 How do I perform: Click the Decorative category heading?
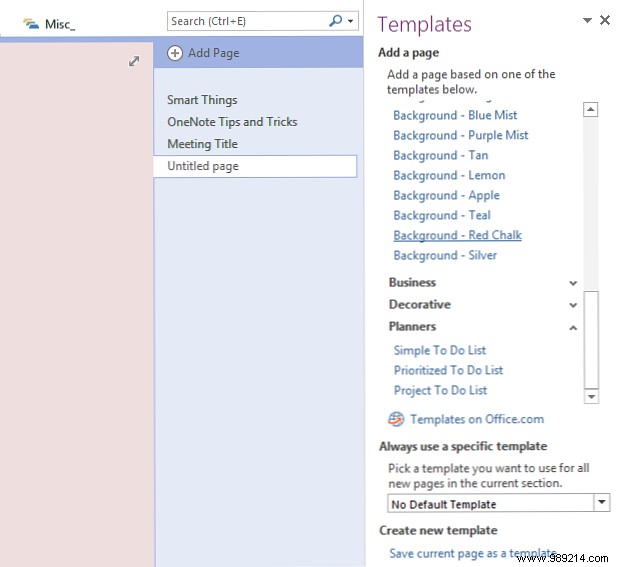(420, 304)
